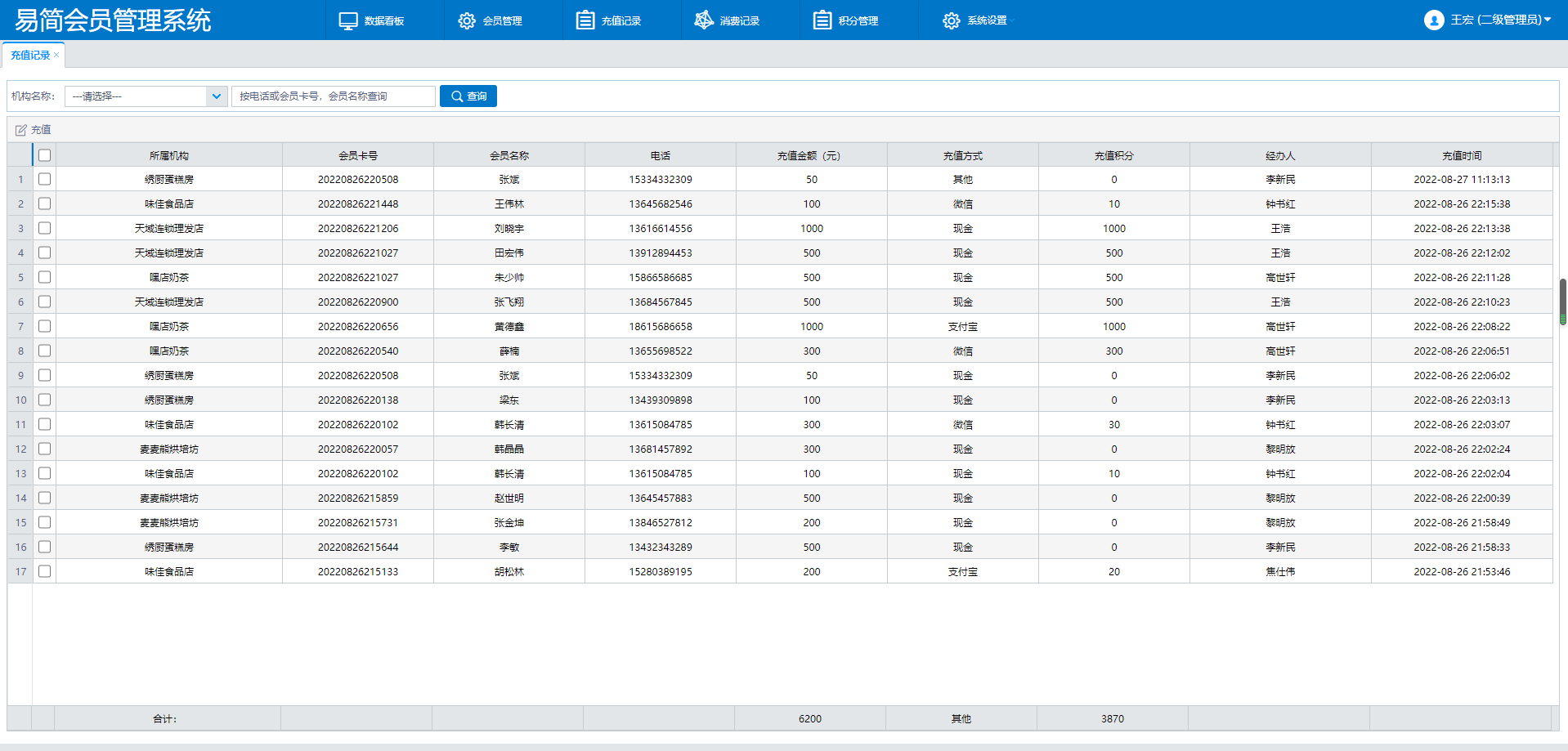Open the 王宏 user account dropdown
The image size is (1568, 751).
click(x=1548, y=20)
